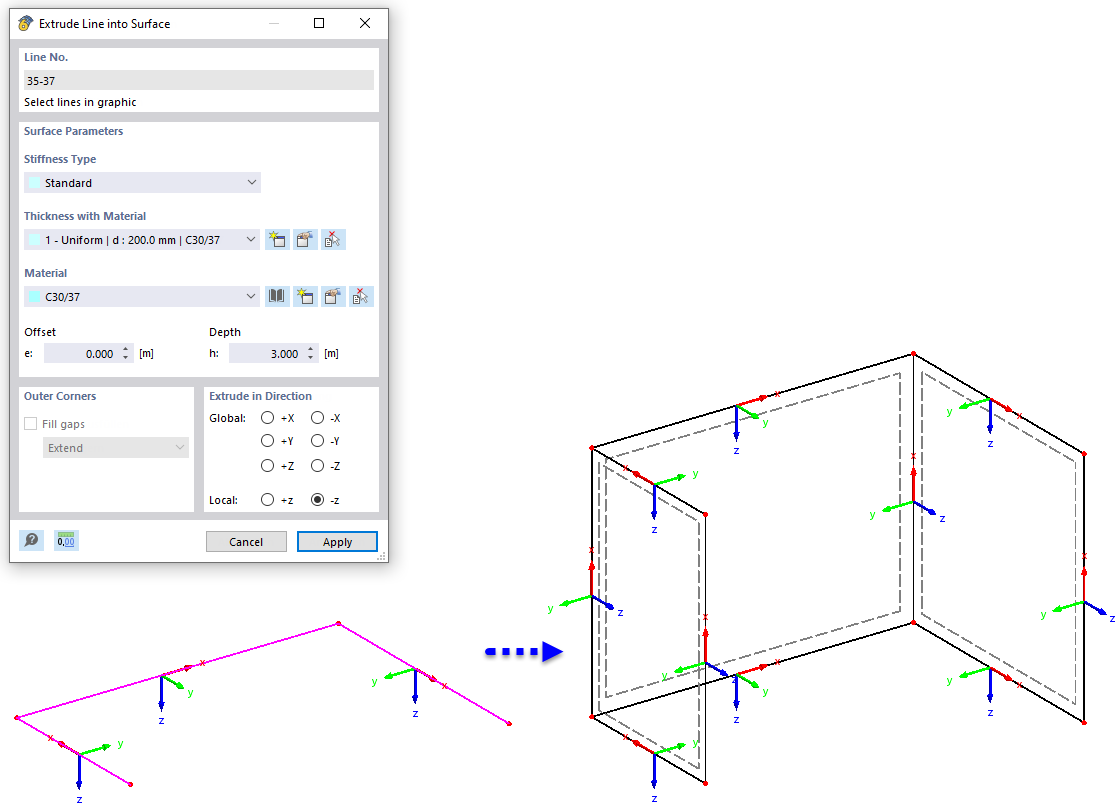Expand the Thickness with Material dropdown
Screen dimensions: 1118x811
(x=253, y=239)
